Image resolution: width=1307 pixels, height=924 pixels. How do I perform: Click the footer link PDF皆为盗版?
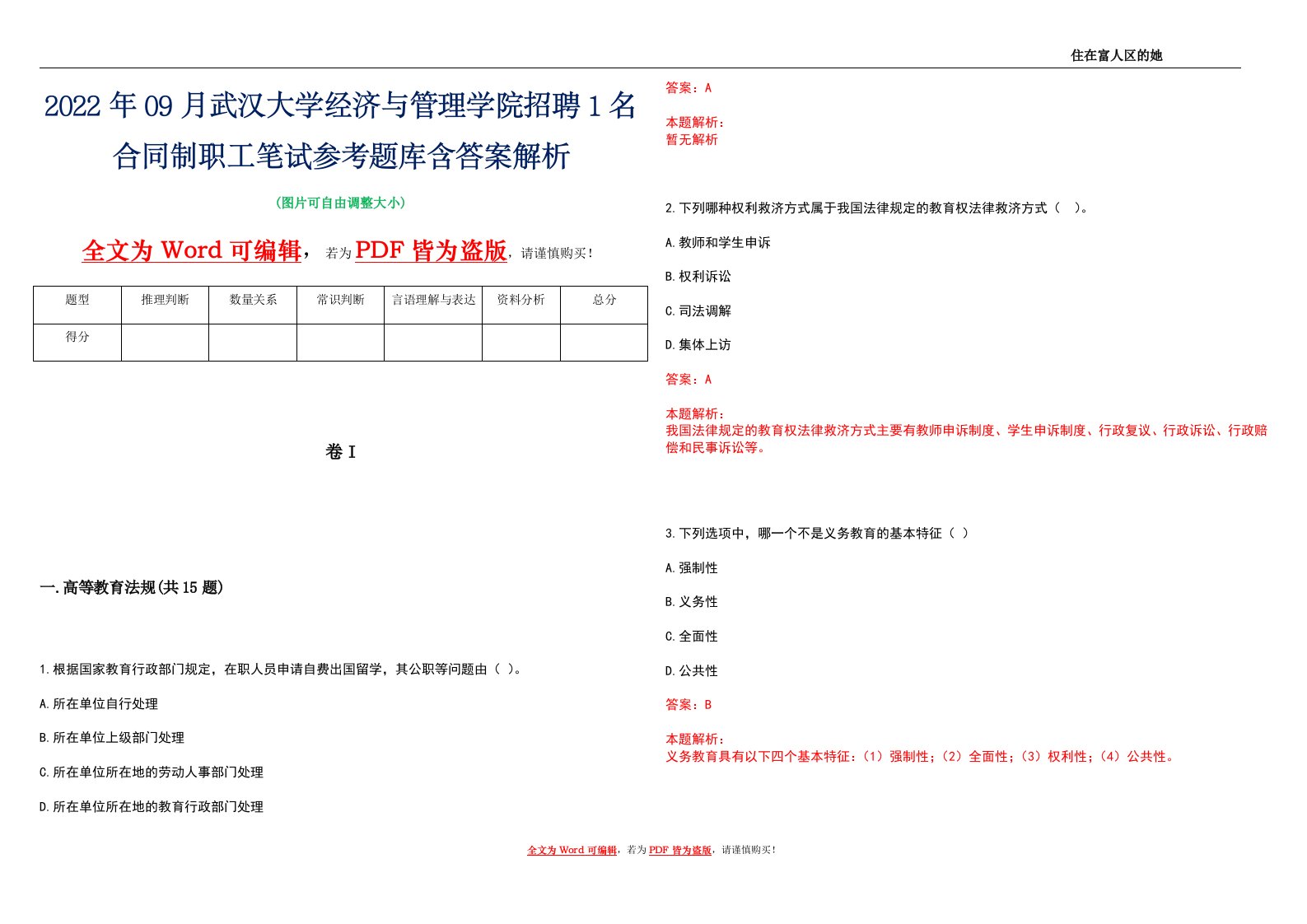[680, 850]
